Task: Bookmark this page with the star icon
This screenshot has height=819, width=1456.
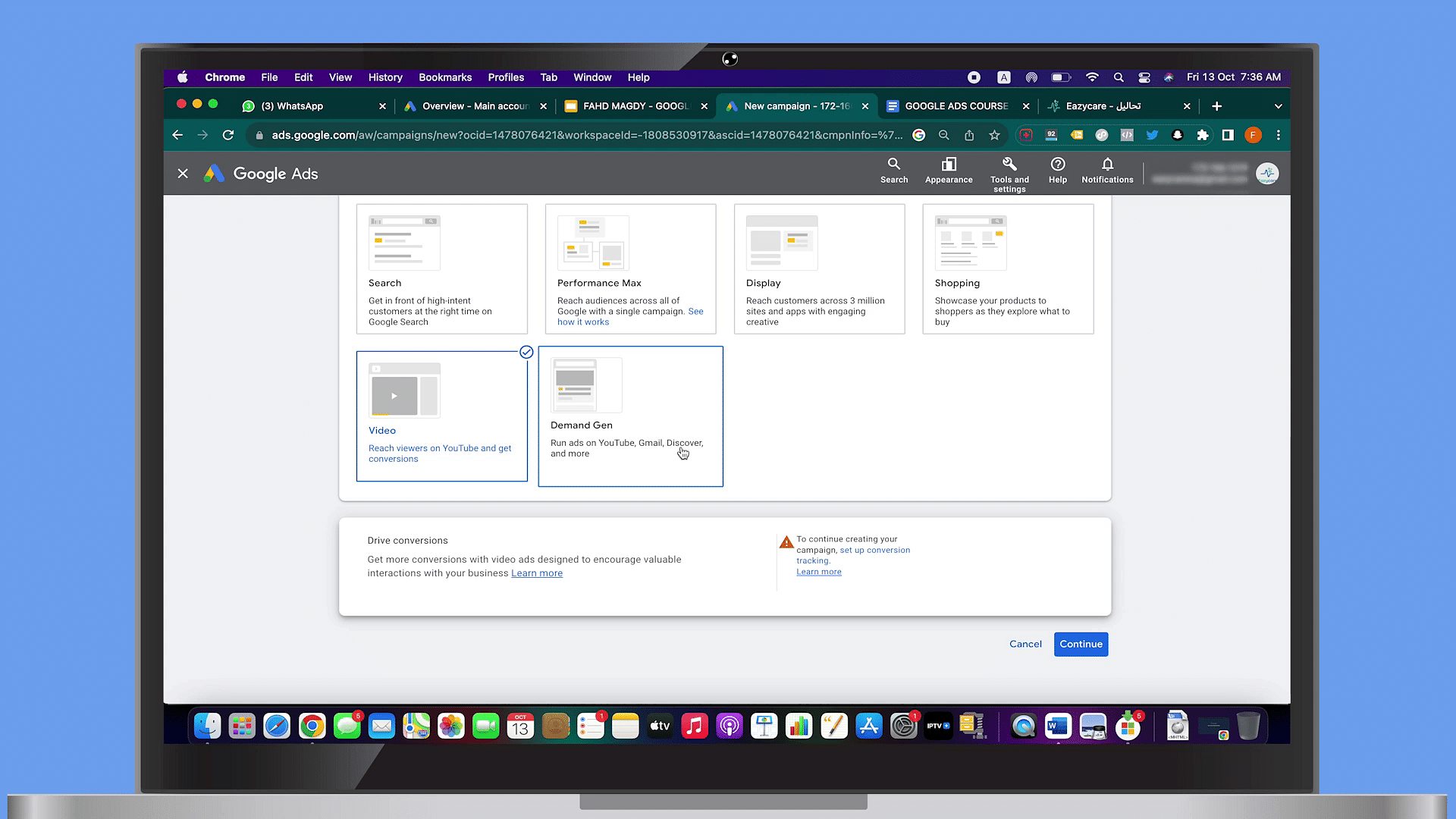Action: point(994,135)
